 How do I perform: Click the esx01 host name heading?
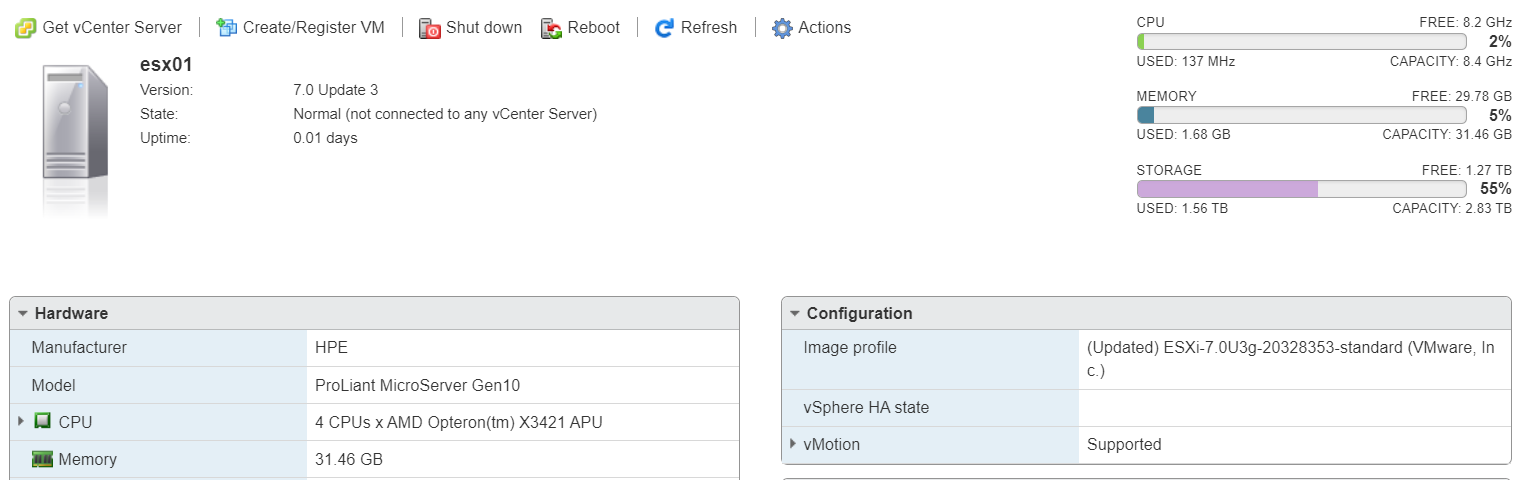[x=166, y=65]
